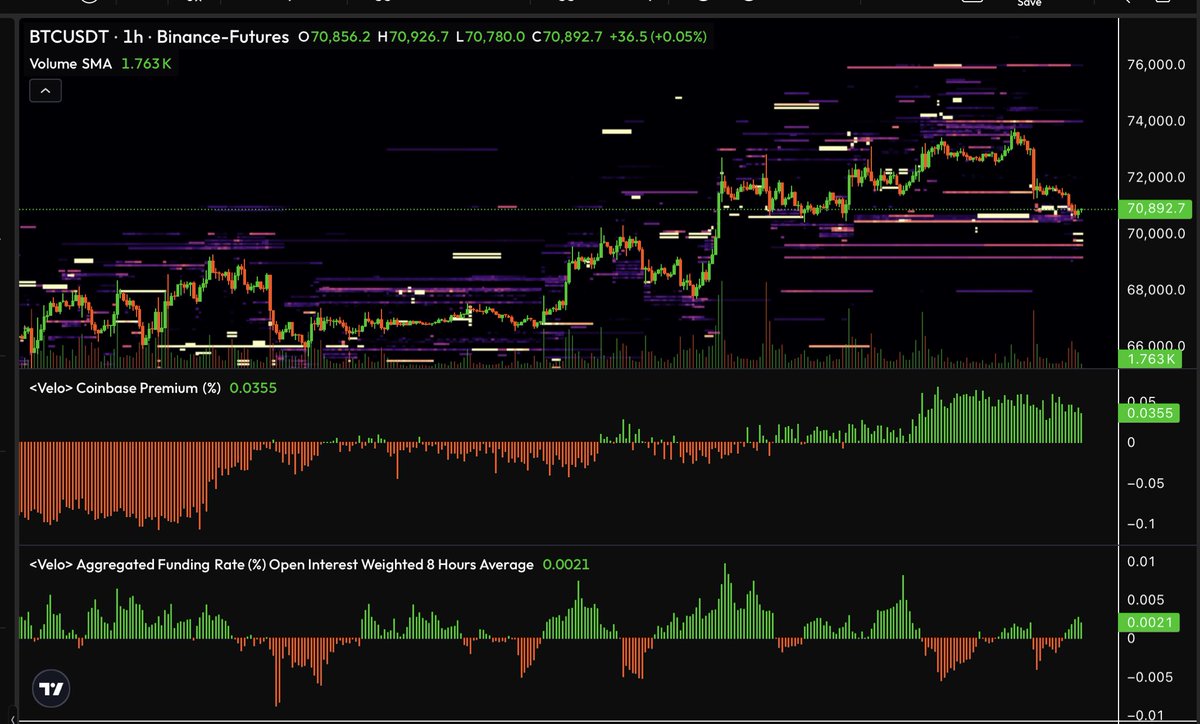Select the Aggregated Funding Rate indicator title
The width and height of the screenshot is (1200, 724).
pyautogui.click(x=281, y=565)
